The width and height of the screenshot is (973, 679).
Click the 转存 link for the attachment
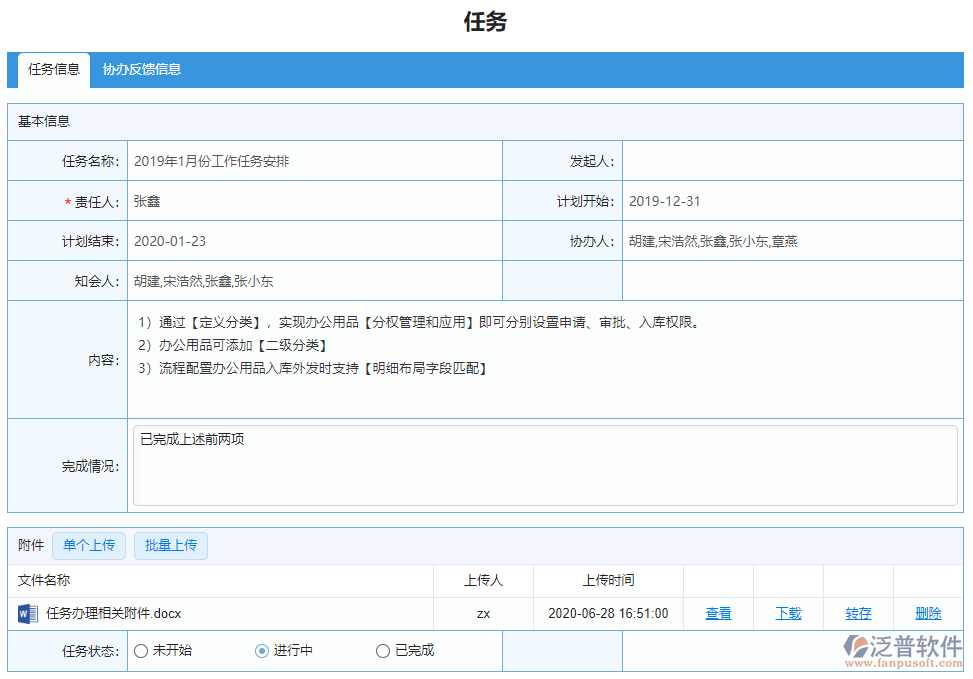[858, 613]
